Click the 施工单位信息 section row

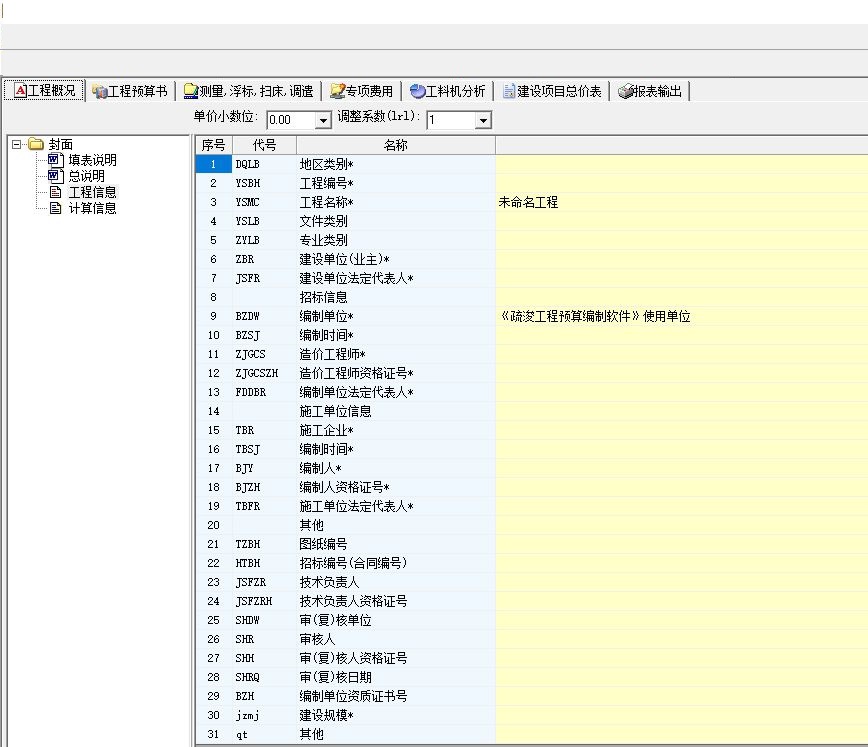531,411
